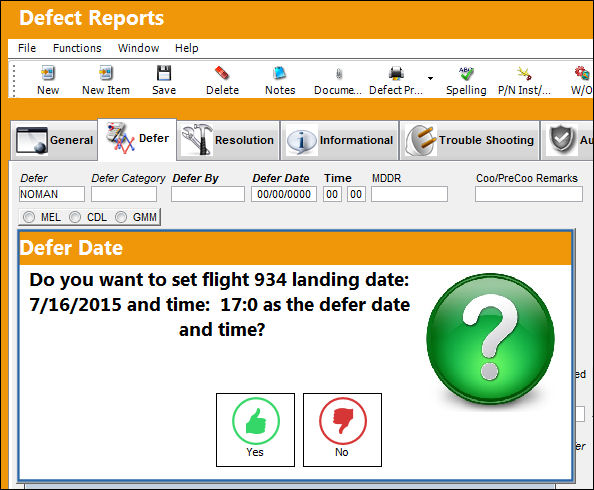Click the Time hours field
594x490 pixels.
point(332,194)
